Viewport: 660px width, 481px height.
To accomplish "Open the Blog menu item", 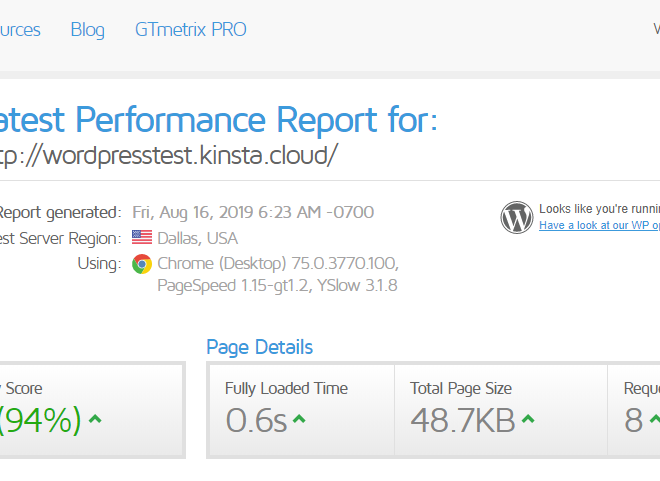I will (x=88, y=30).
